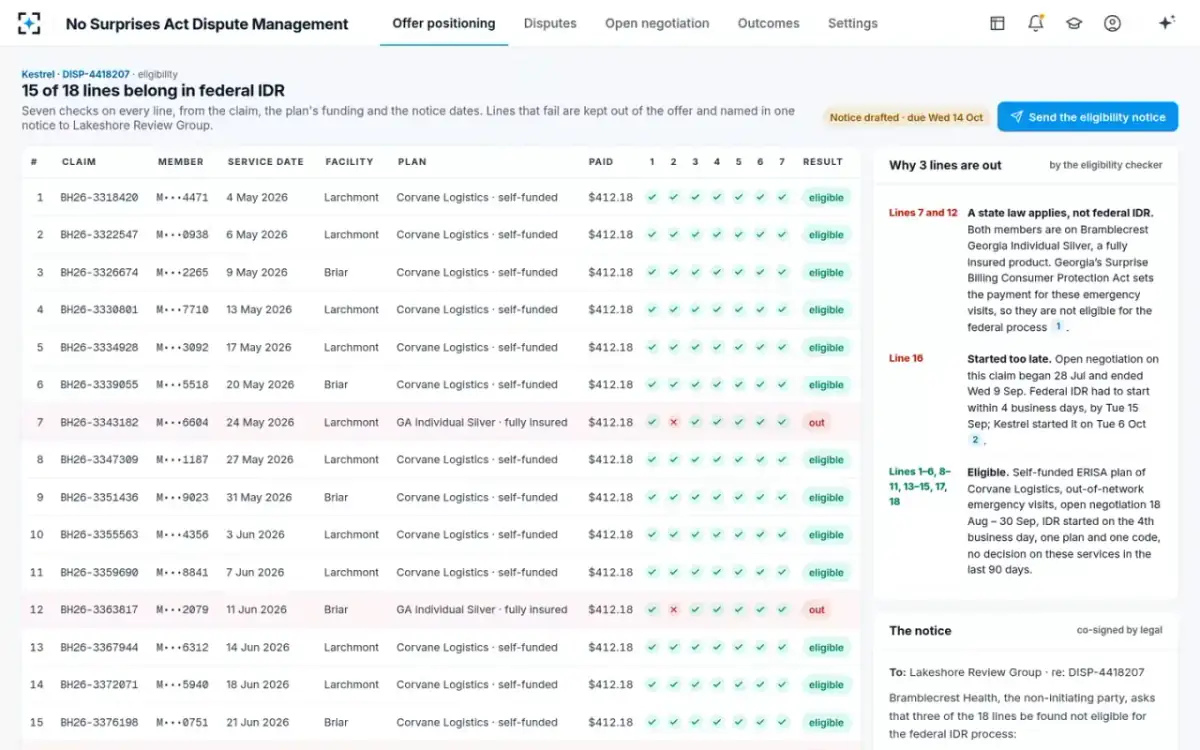Open the Settings tab
1200x750 pixels.
(853, 23)
